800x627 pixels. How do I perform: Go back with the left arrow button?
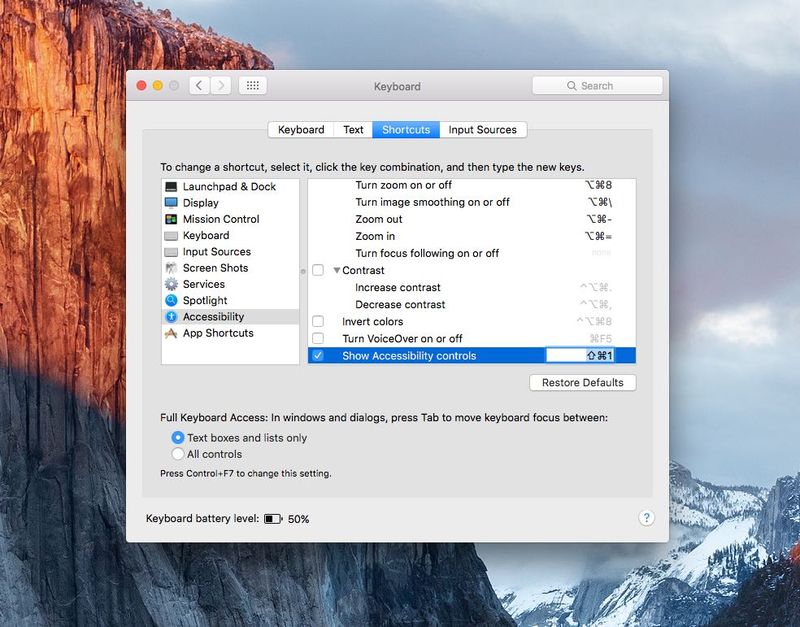click(199, 86)
